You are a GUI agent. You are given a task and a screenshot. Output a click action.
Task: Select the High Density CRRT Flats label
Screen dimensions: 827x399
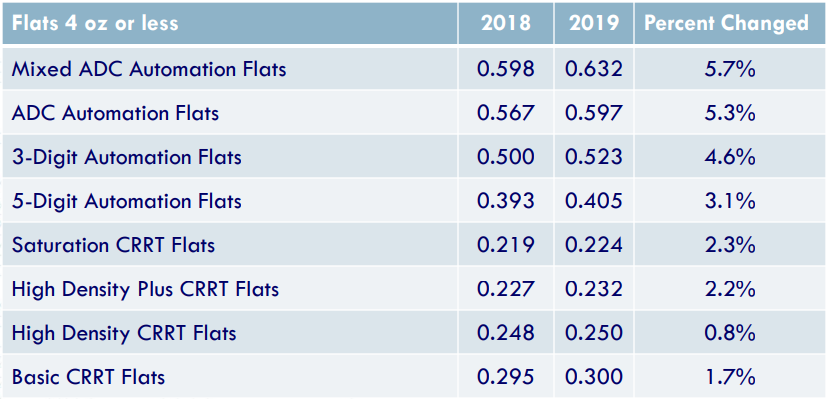(124, 333)
